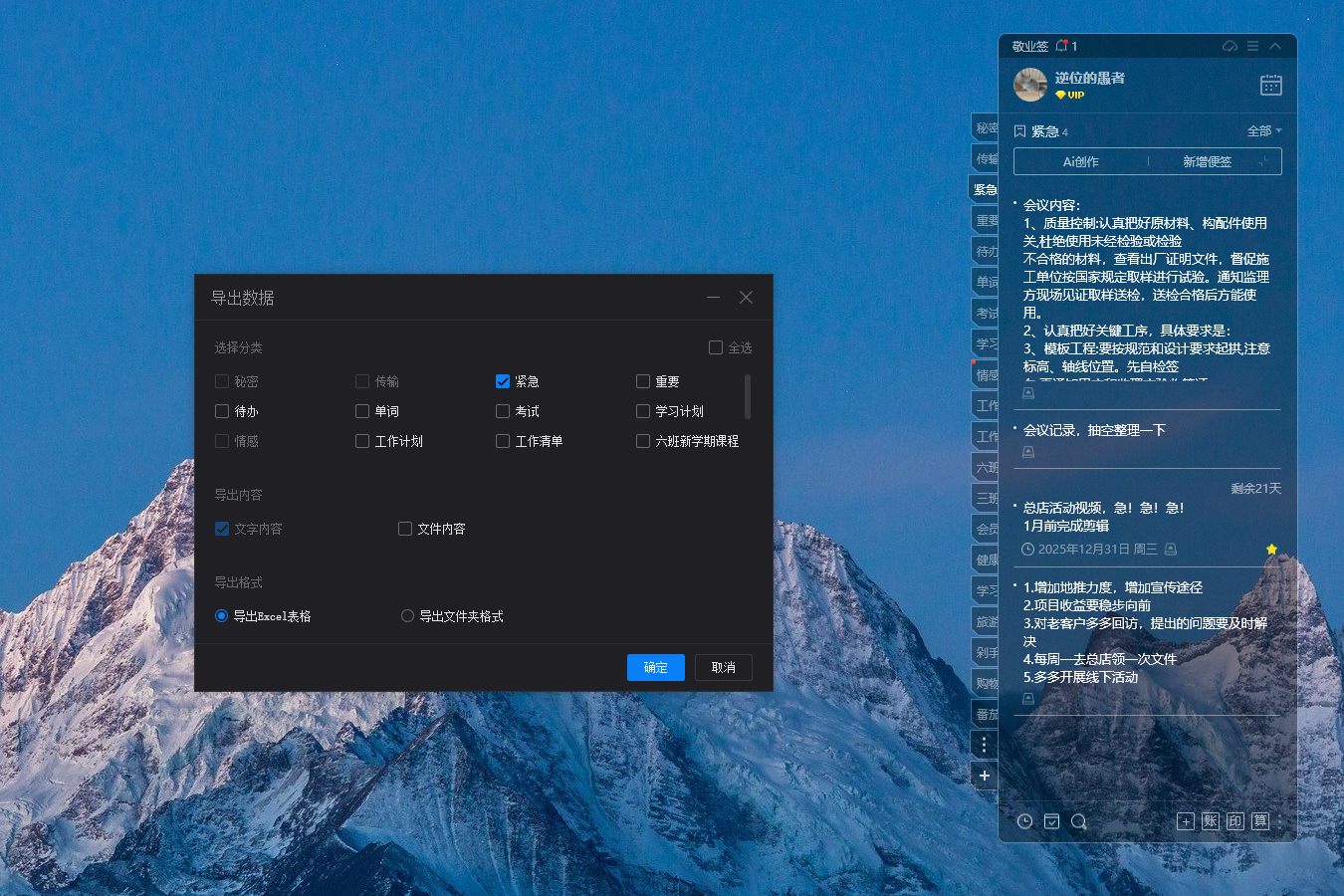
Task: Open the cloud sync status icon
Action: pyautogui.click(x=1230, y=45)
